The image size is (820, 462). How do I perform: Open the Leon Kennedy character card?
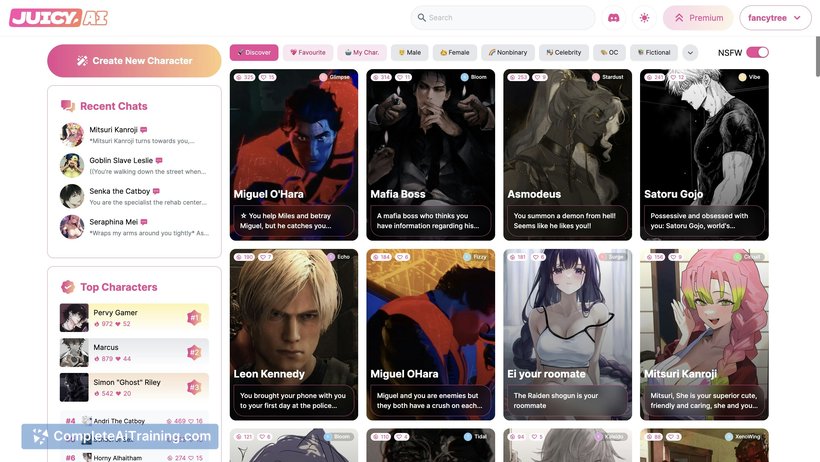[294, 334]
